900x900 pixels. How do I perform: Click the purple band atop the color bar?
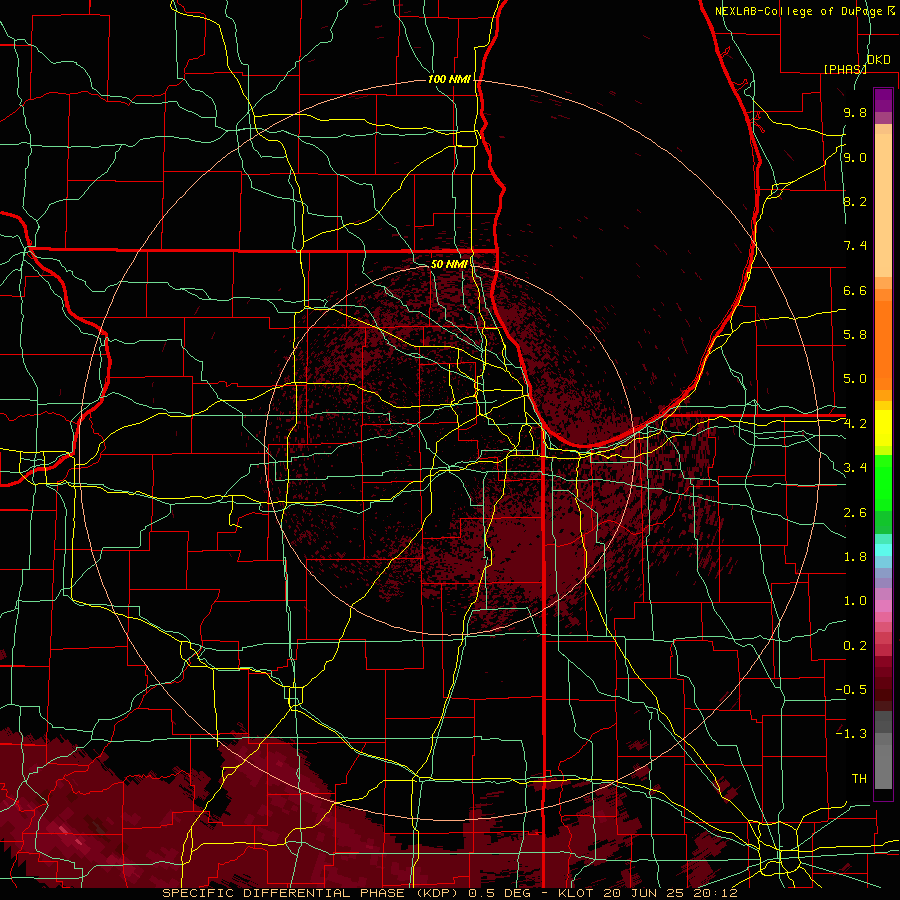(883, 100)
